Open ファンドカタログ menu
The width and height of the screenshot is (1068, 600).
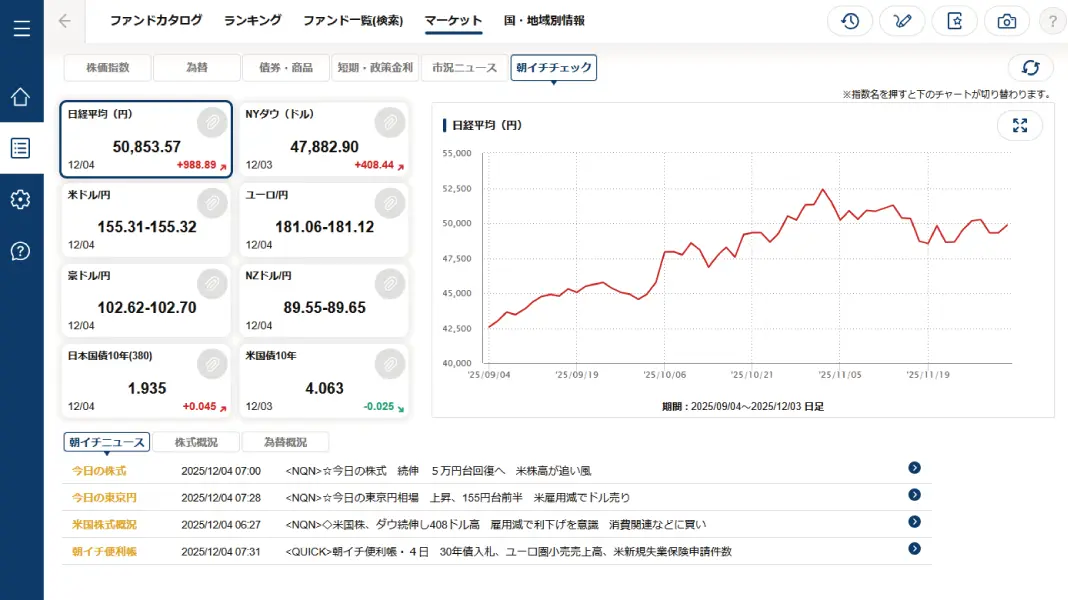tap(156, 20)
